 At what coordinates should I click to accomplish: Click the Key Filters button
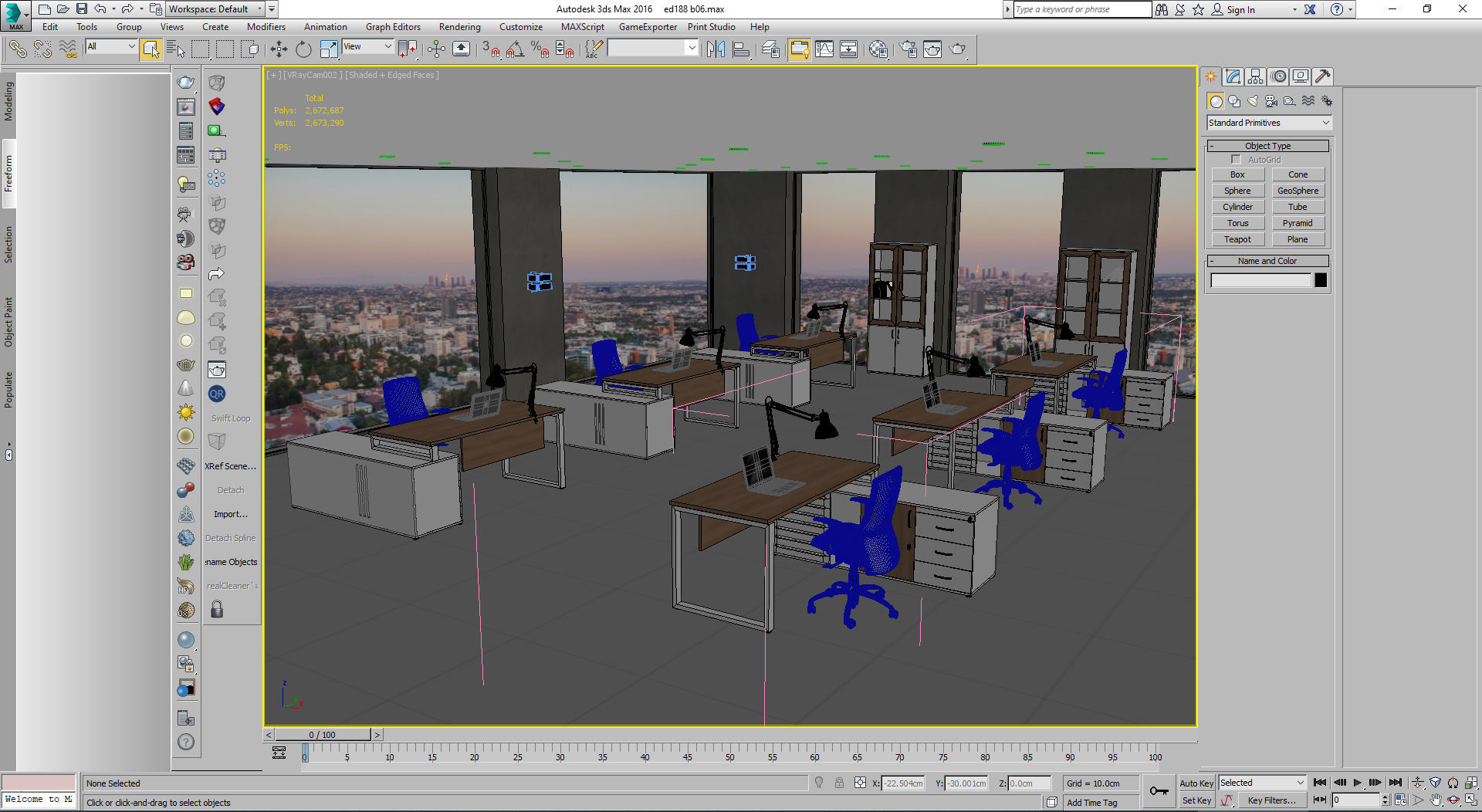(1271, 800)
